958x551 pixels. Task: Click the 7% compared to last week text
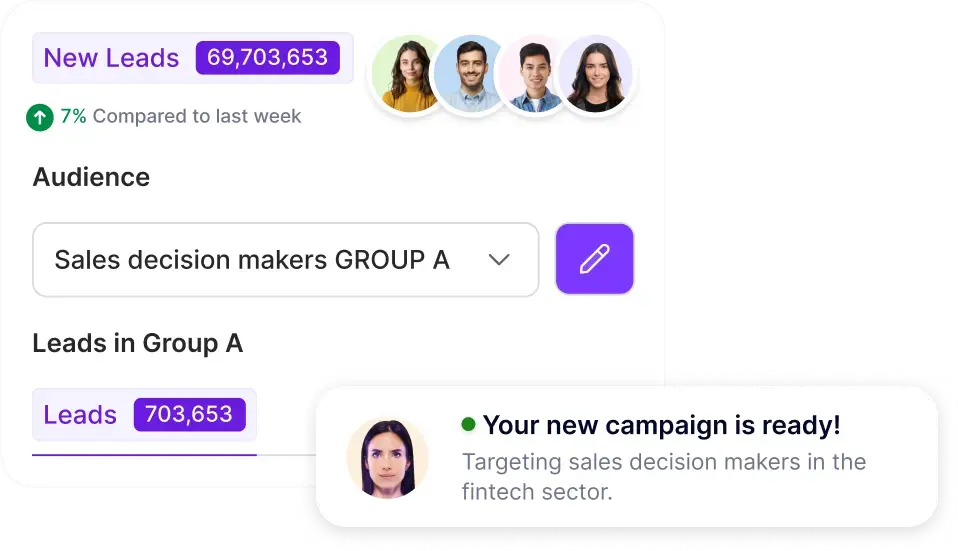pyautogui.click(x=181, y=116)
